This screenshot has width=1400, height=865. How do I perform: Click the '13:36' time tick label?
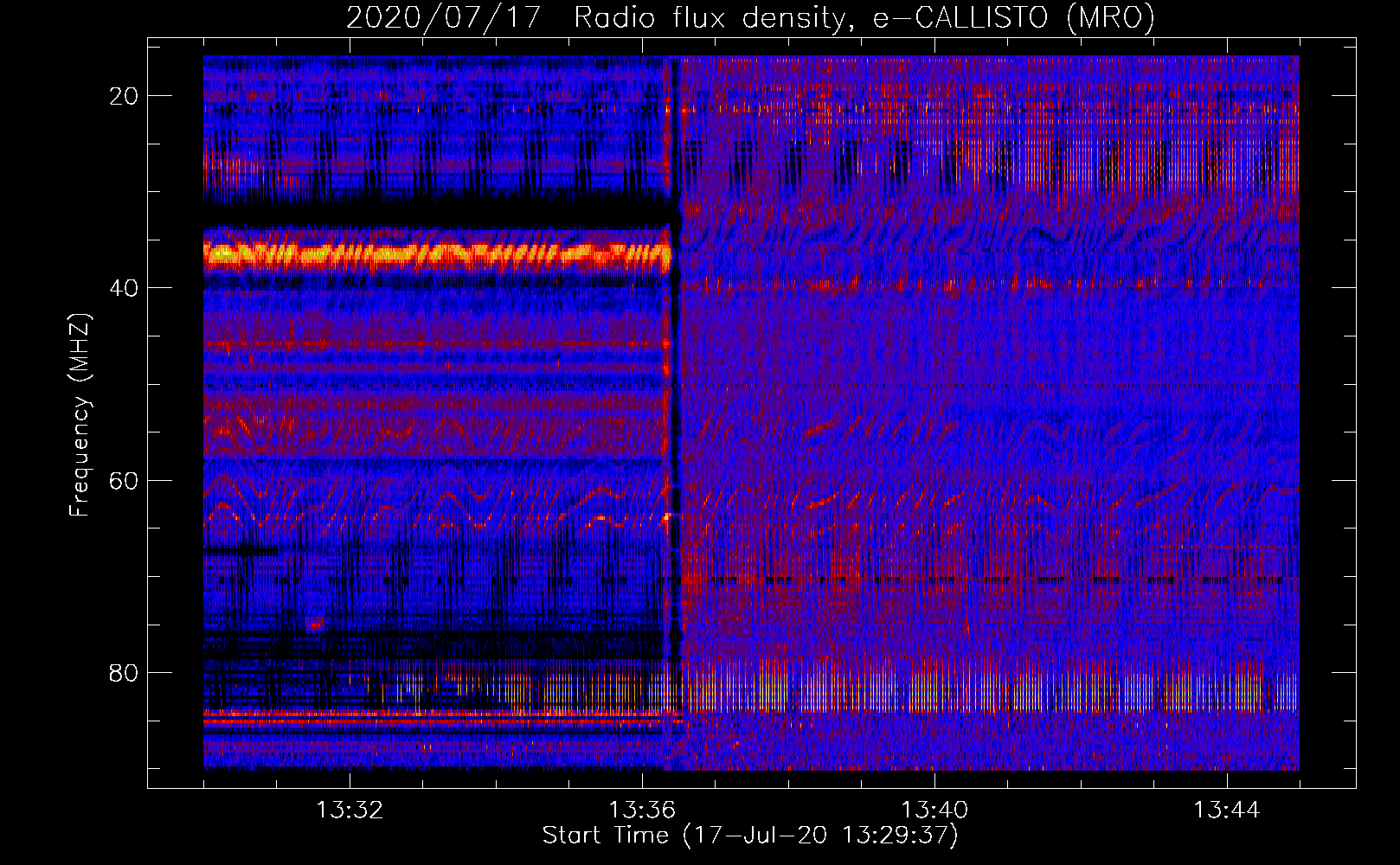tap(642, 811)
